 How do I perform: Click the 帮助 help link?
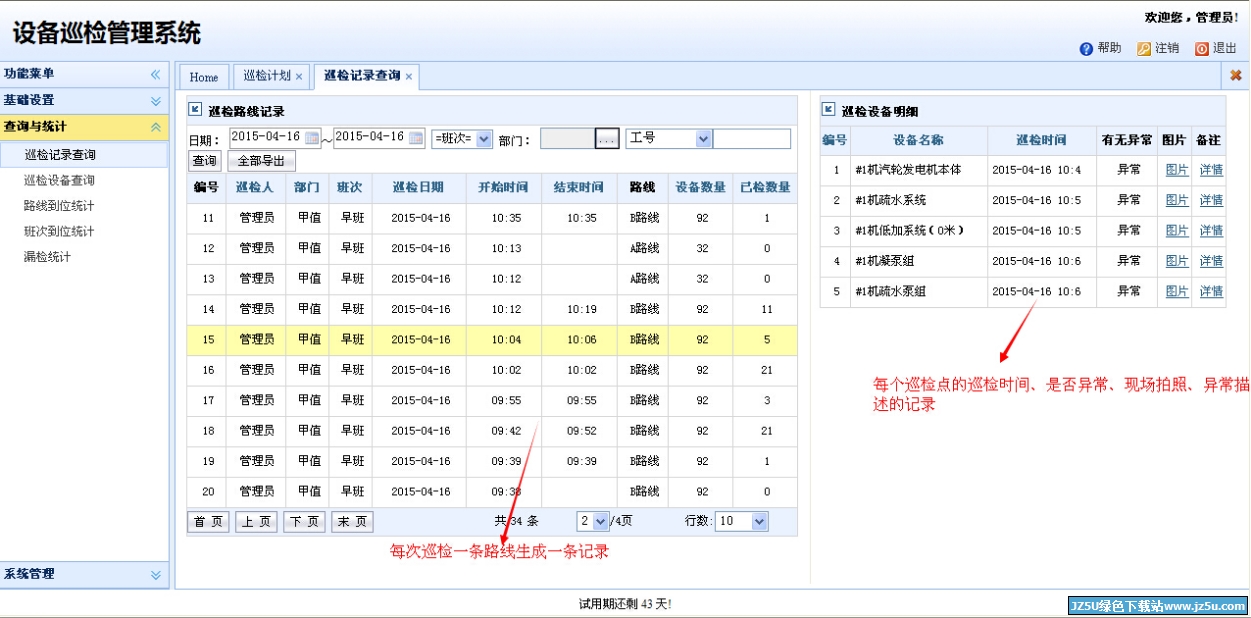pyautogui.click(x=1109, y=48)
